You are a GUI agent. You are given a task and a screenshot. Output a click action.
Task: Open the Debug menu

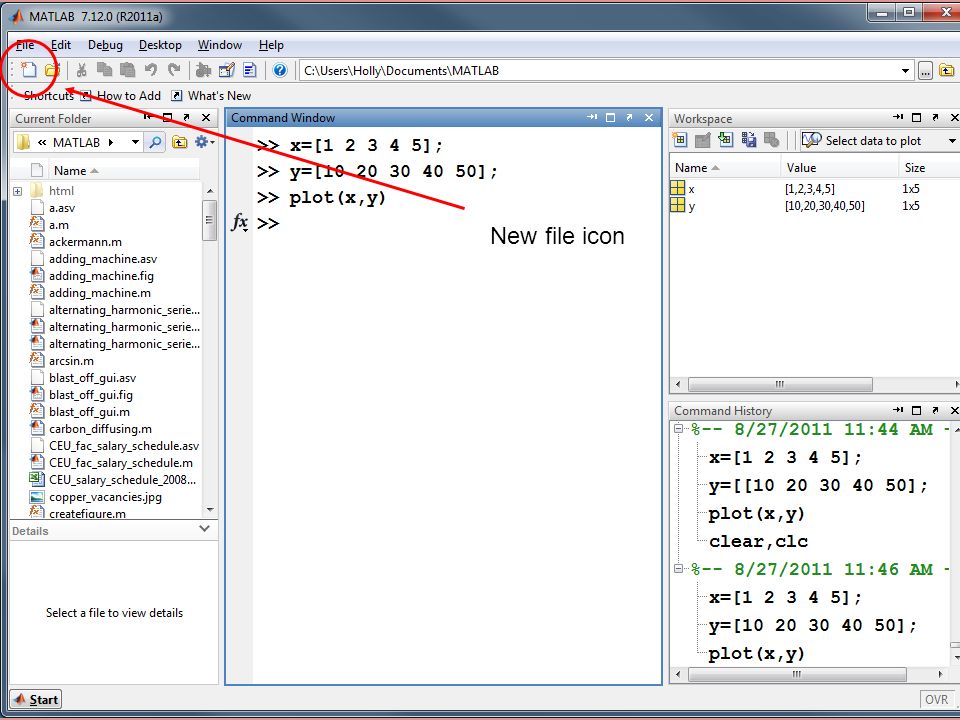tap(105, 45)
